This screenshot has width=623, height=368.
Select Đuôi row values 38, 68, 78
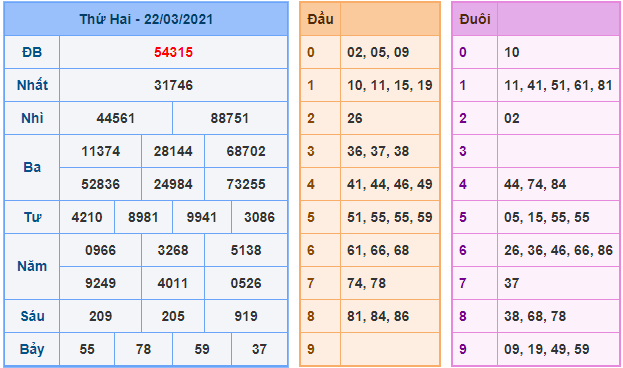click(x=535, y=316)
